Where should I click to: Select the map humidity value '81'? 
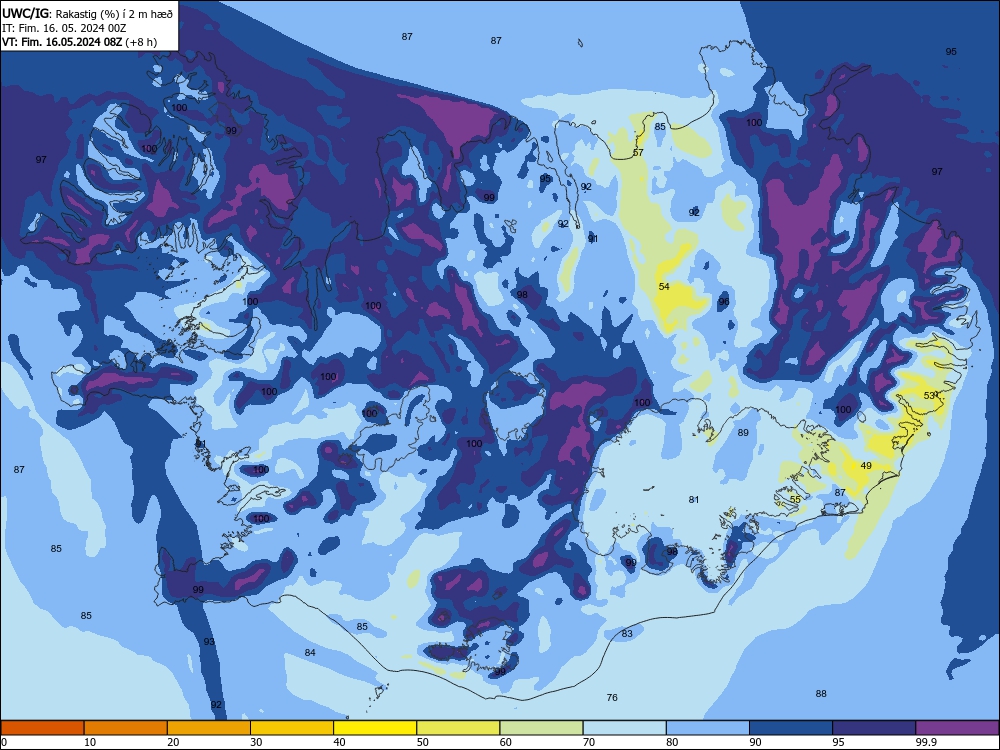click(x=694, y=499)
